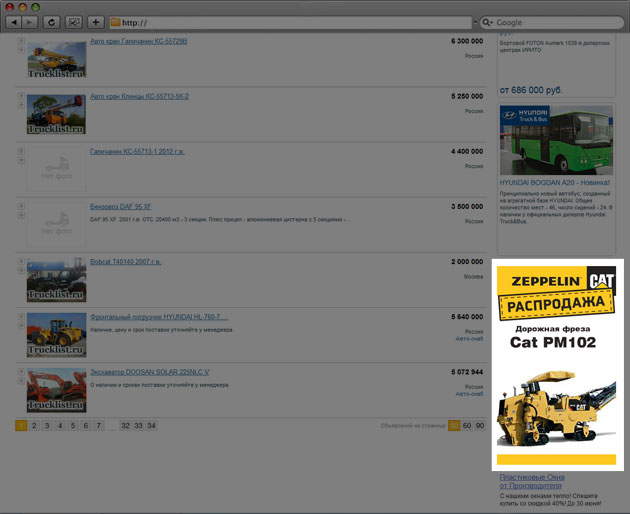Click the yellow crane thumbnail for Галичанин КС-55729В
This screenshot has height=514, width=630.
point(57,59)
